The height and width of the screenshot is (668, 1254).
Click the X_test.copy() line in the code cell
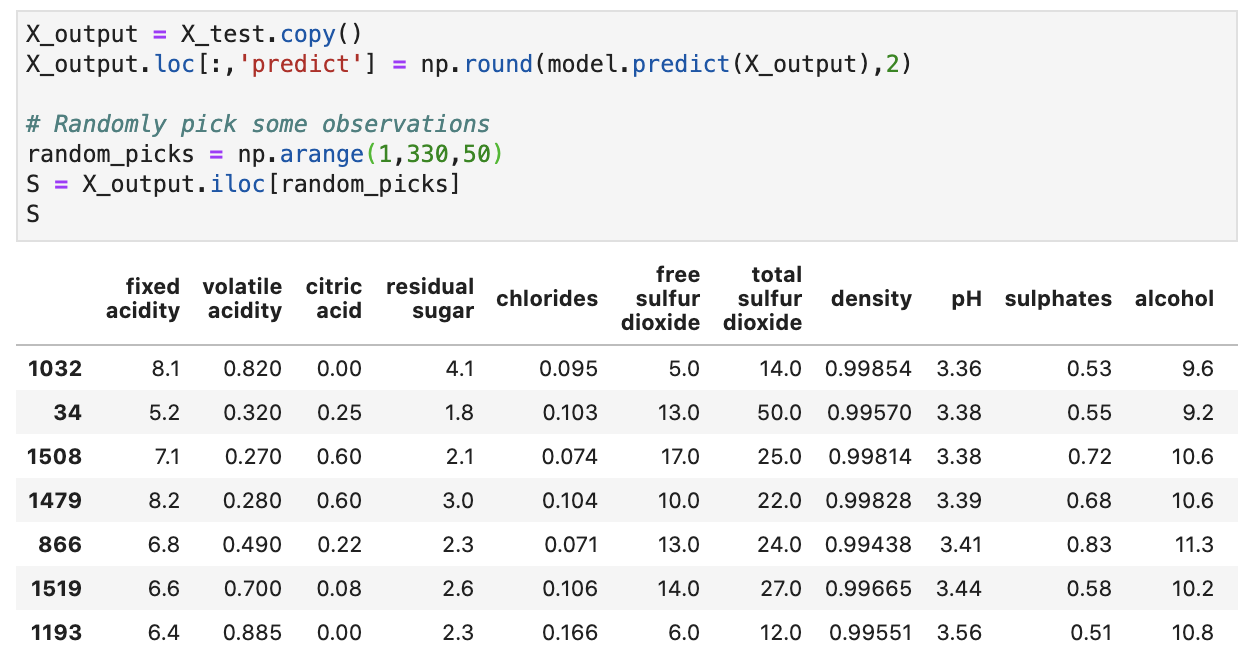[x=193, y=34]
